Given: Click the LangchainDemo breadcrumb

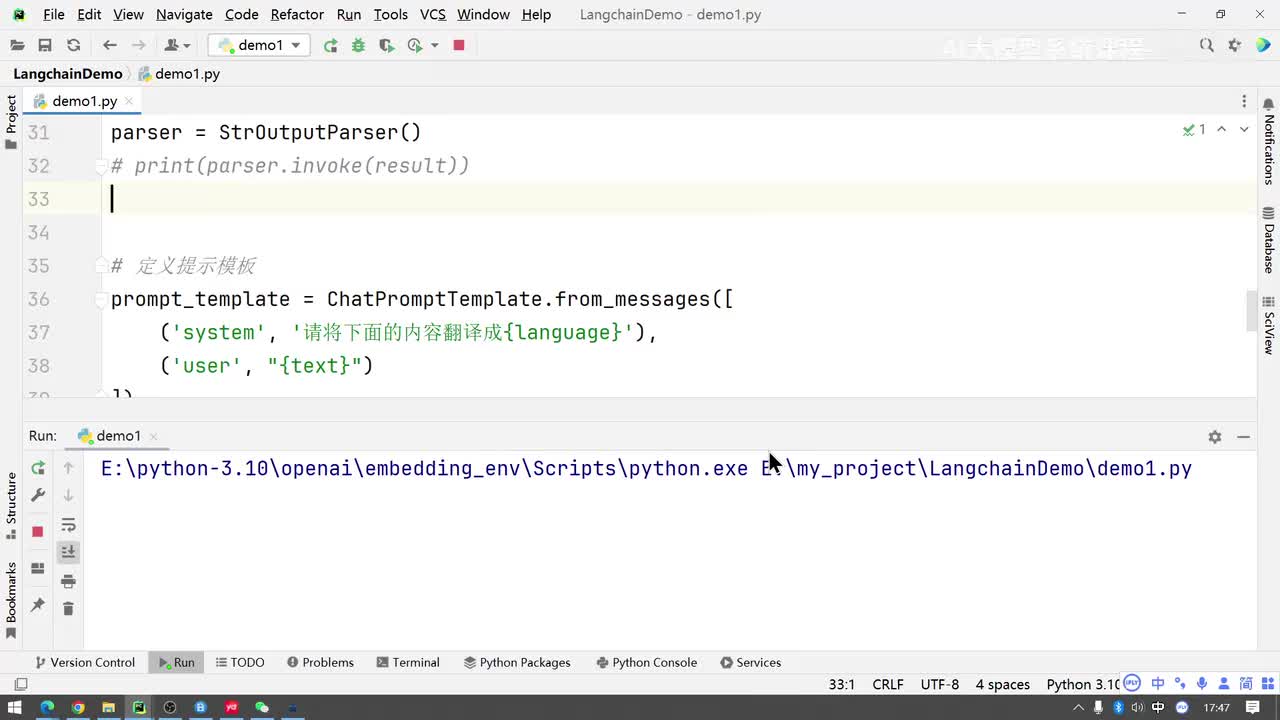Looking at the screenshot, I should [x=68, y=74].
